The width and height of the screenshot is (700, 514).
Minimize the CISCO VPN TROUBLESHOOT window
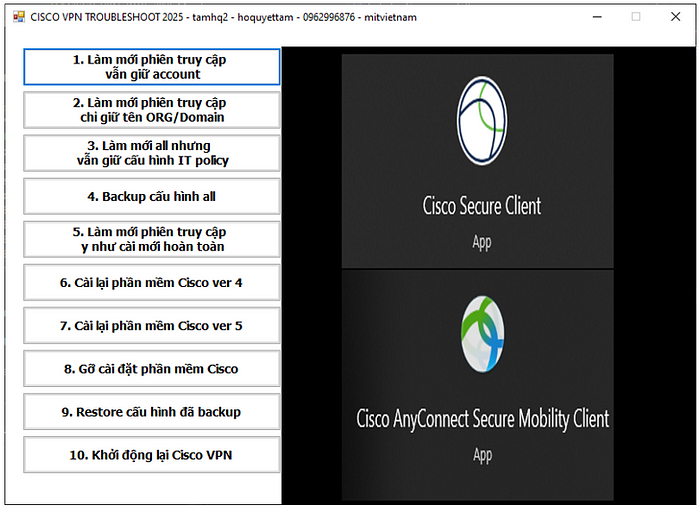click(597, 17)
